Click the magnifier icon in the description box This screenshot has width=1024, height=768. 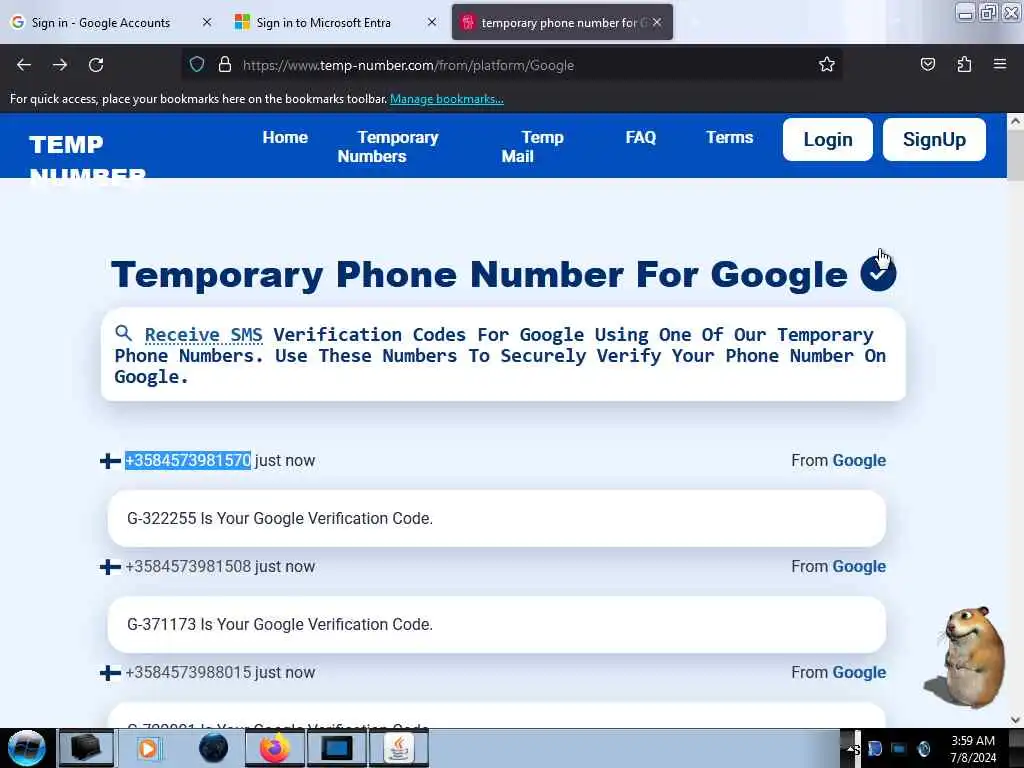123,333
